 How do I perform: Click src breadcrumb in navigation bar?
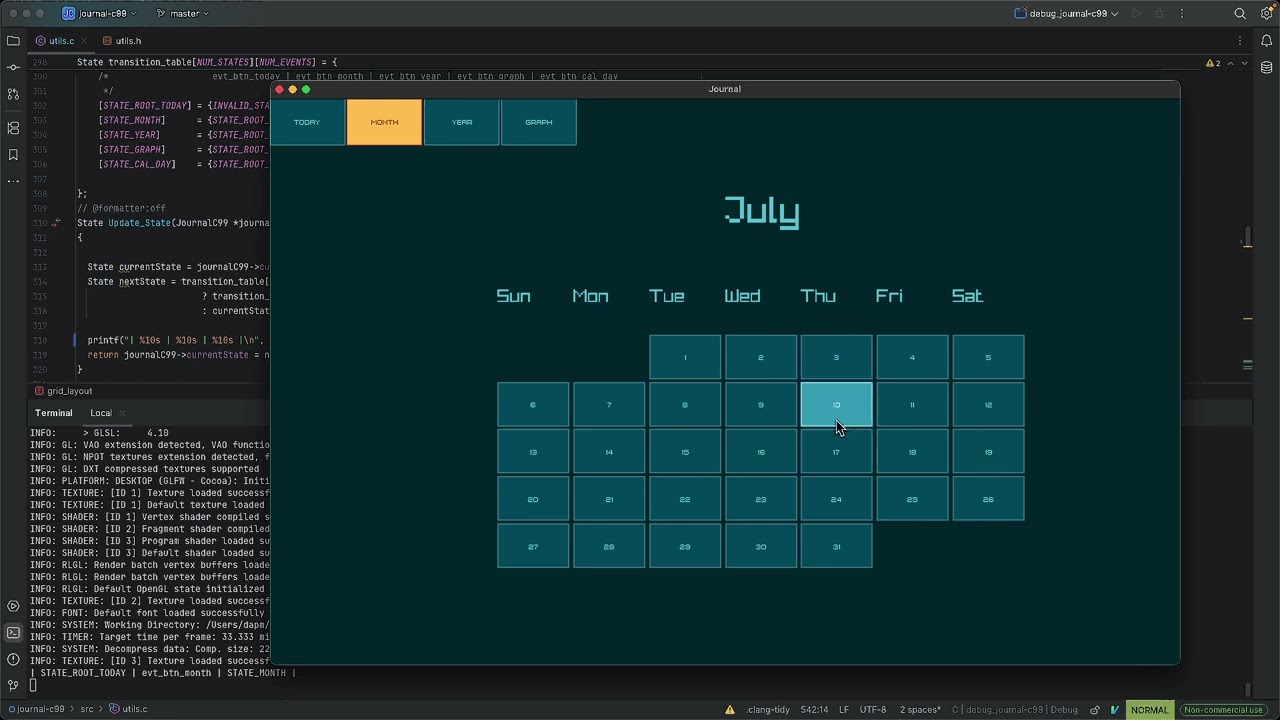(87, 710)
